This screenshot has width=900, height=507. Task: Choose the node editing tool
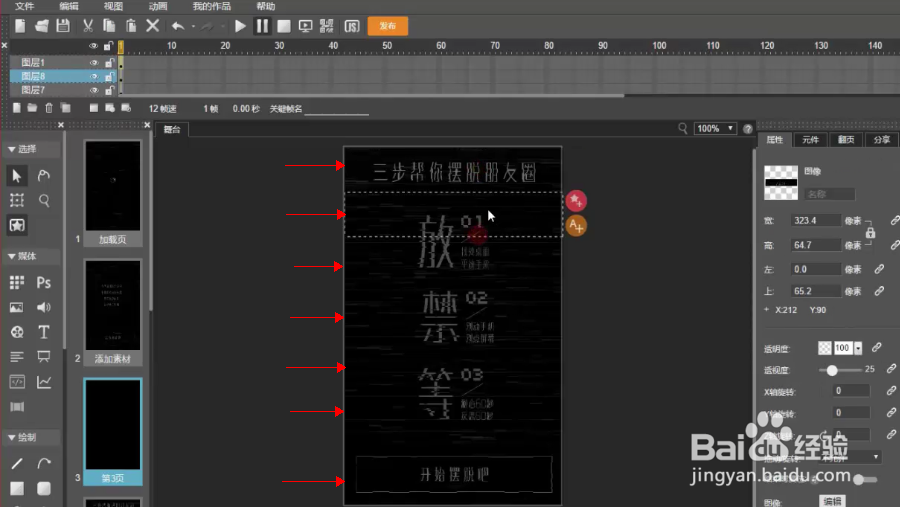pyautogui.click(x=44, y=175)
